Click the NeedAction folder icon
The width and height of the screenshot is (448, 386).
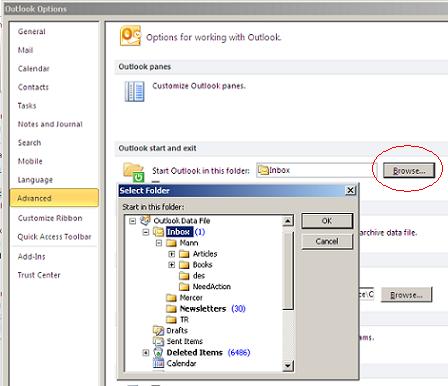(x=184, y=287)
